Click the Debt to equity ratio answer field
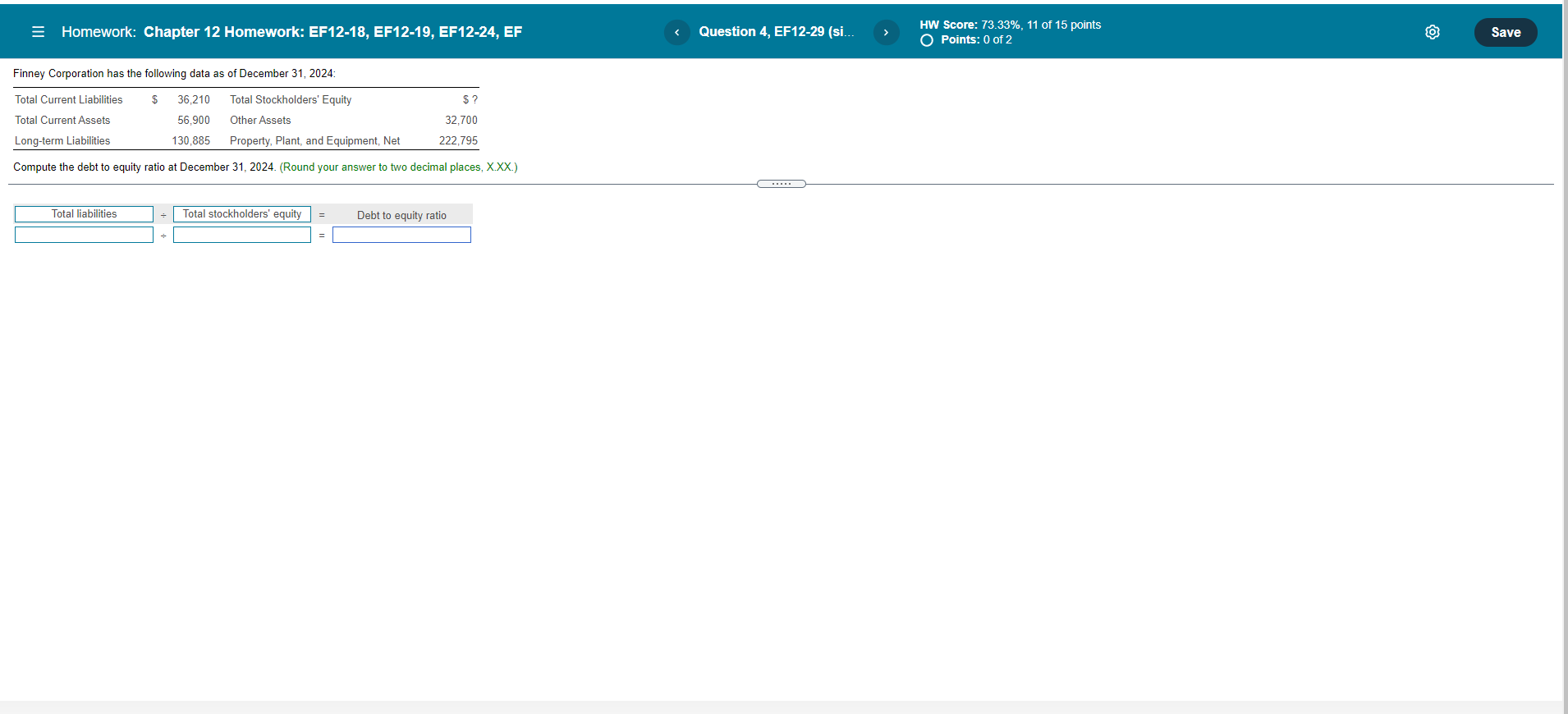This screenshot has height=714, width=1568. 401,235
